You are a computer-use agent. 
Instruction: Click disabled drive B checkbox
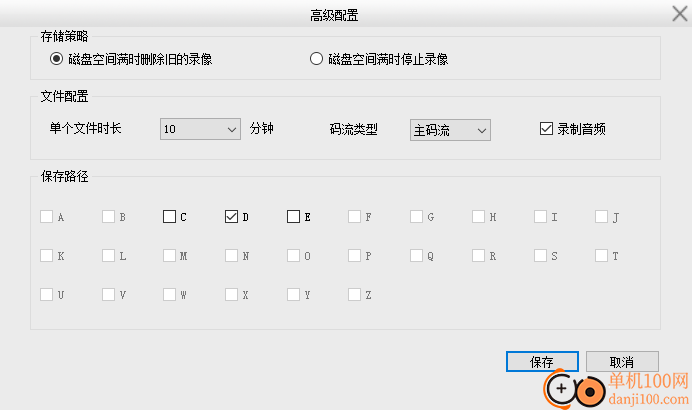point(108,217)
